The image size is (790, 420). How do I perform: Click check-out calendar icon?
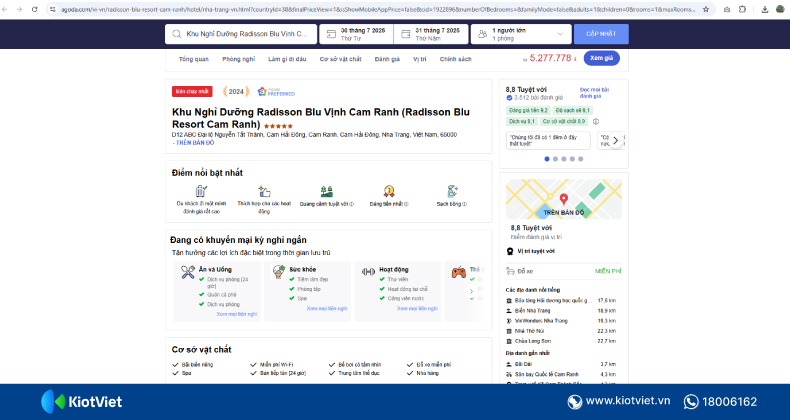tap(406, 34)
